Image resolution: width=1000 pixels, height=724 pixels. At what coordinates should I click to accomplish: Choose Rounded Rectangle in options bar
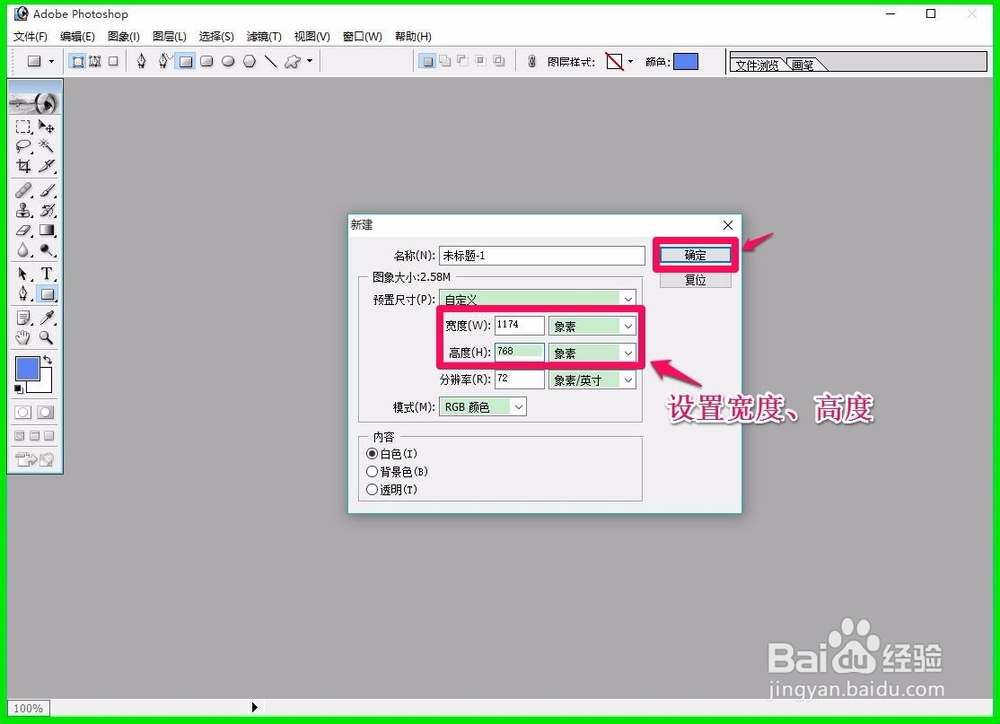[207, 62]
